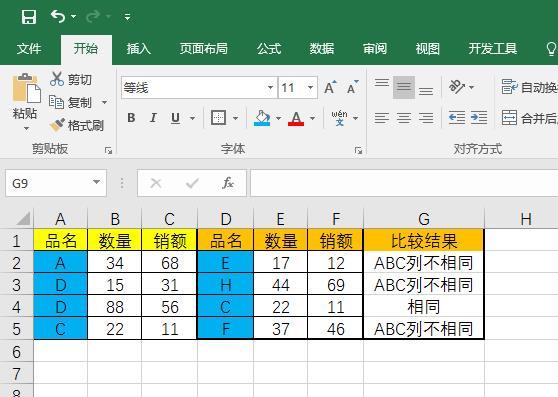Toggle 自动换行 wrap text
Screen dimensions: 558x397
pos(530,87)
